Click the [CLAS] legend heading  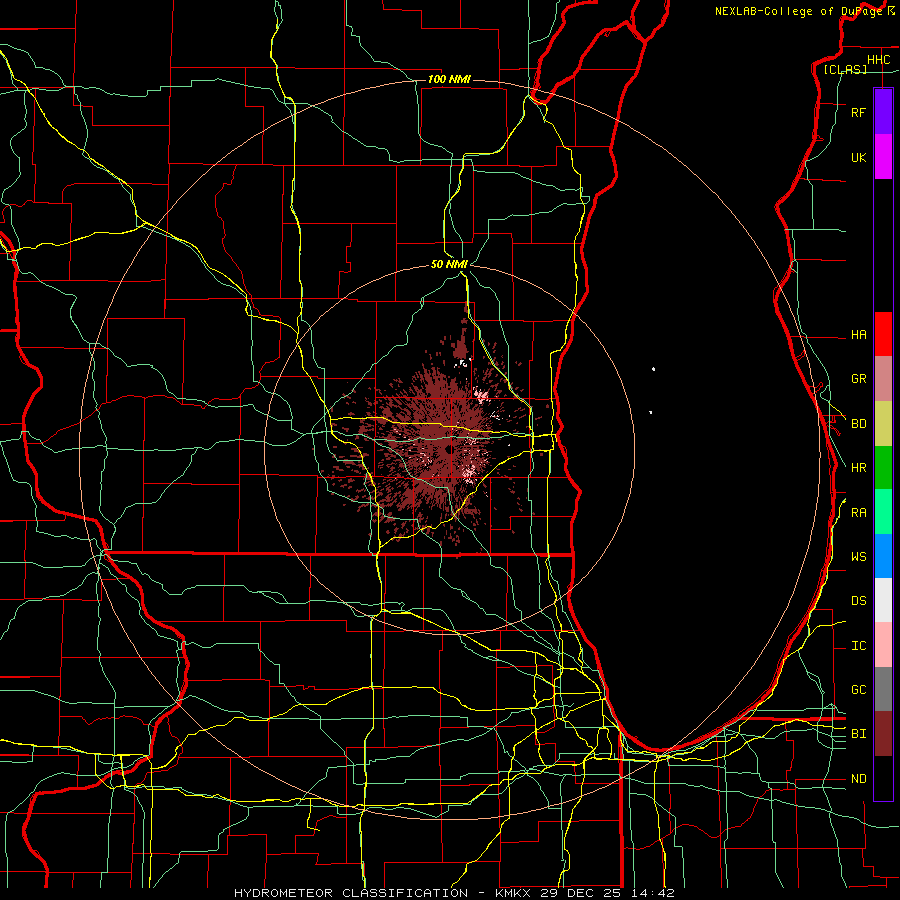[x=845, y=69]
